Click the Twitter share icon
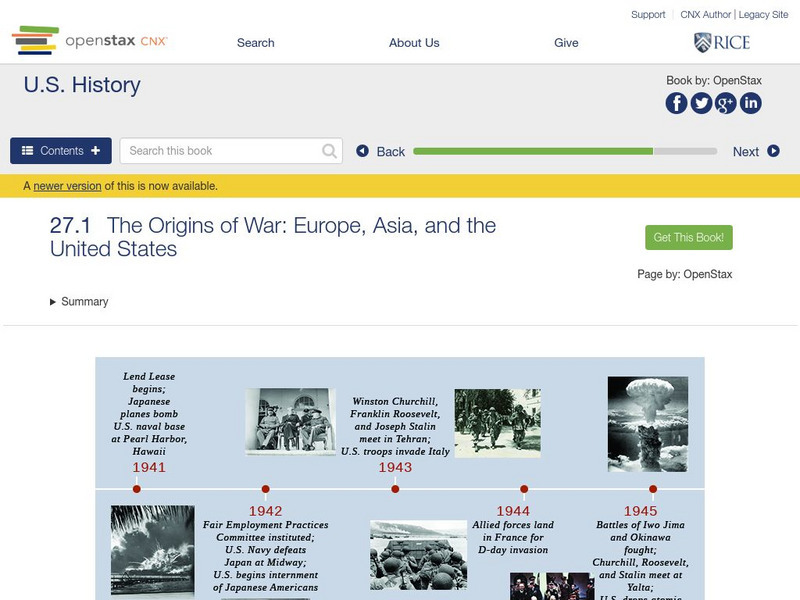Screen dimensions: 800x600 click(x=701, y=103)
